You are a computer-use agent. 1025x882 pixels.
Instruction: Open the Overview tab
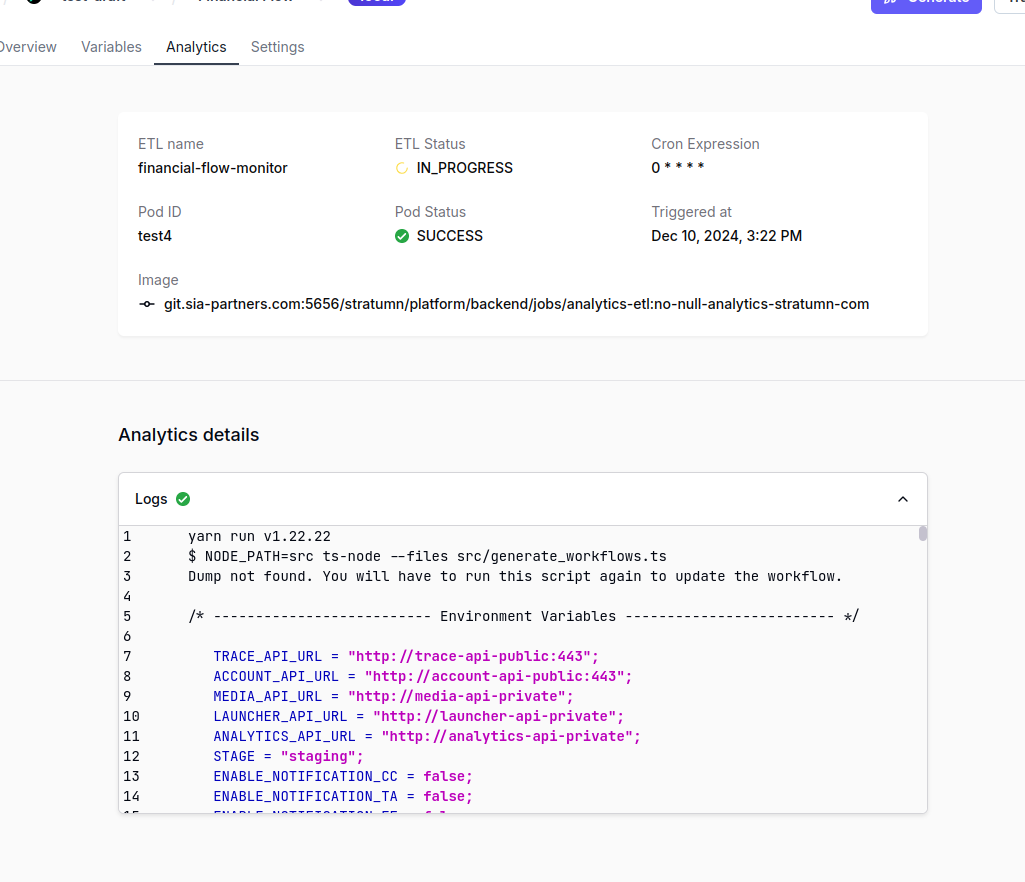coord(27,47)
